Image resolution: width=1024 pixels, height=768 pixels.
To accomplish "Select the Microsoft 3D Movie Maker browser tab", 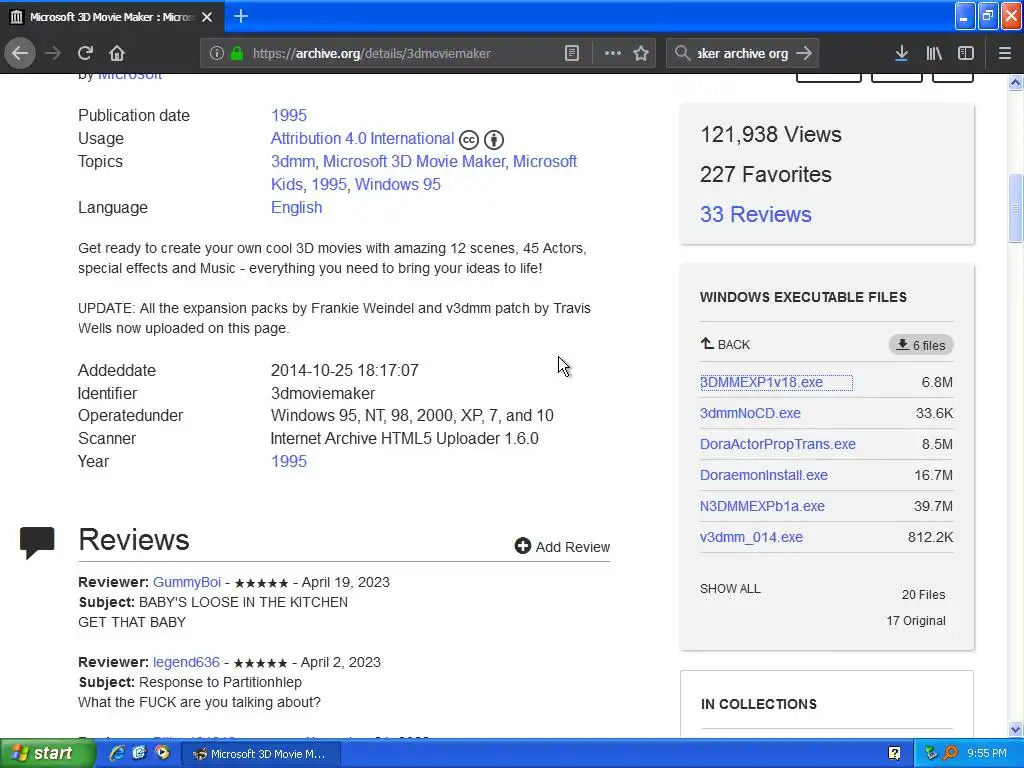I will (112, 17).
